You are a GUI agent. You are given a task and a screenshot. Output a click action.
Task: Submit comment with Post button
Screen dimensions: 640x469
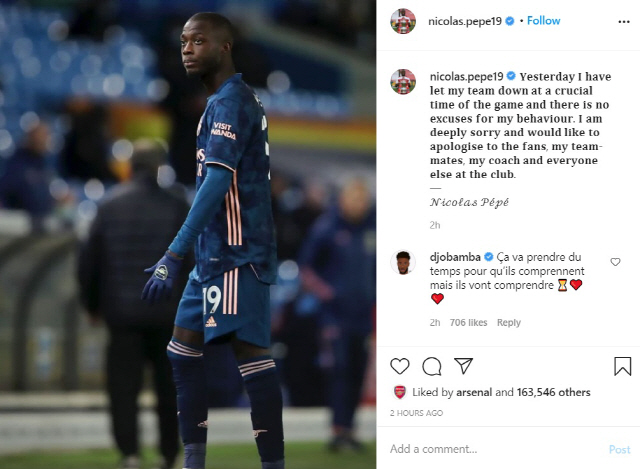[x=620, y=449]
